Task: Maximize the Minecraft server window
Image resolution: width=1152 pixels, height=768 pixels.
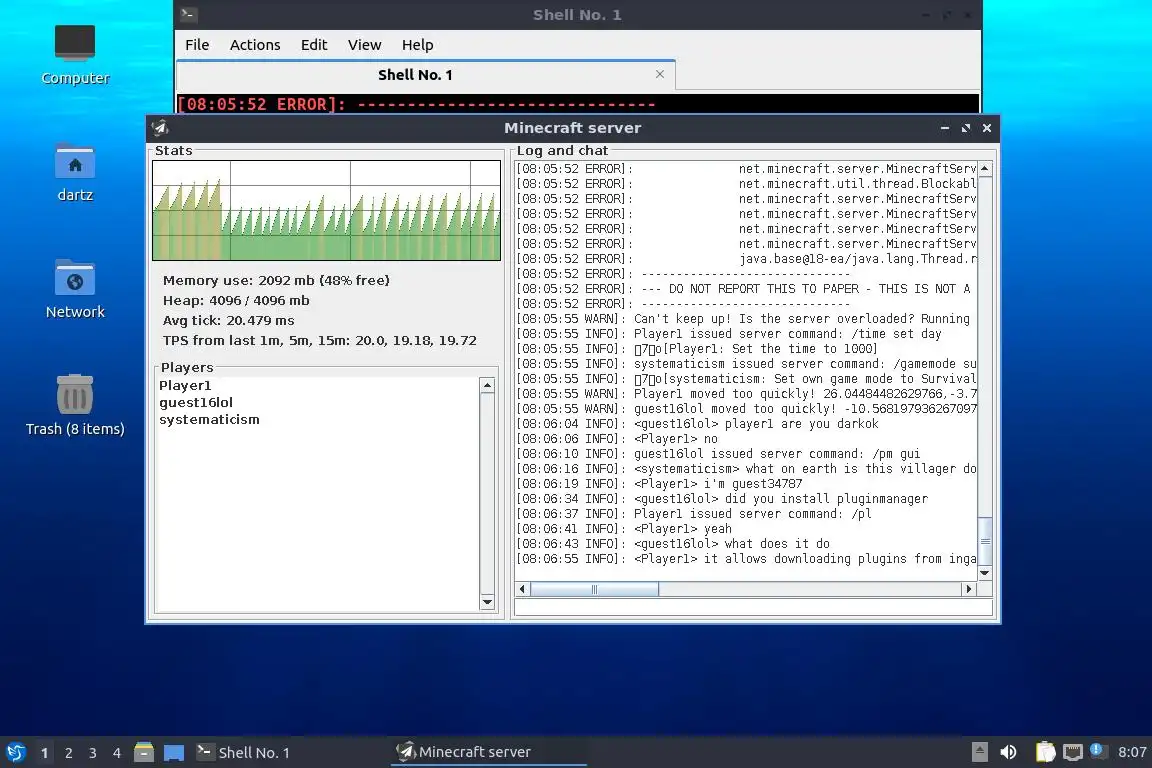Action: pyautogui.click(x=966, y=128)
